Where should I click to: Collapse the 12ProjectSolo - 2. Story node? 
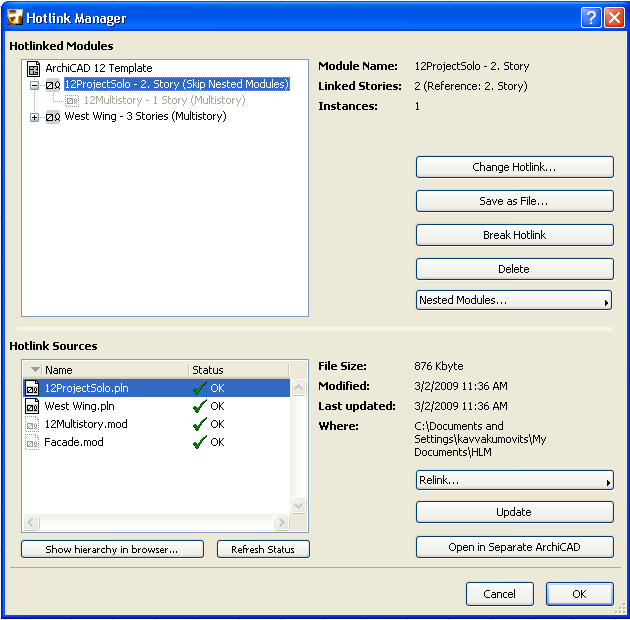point(35,85)
